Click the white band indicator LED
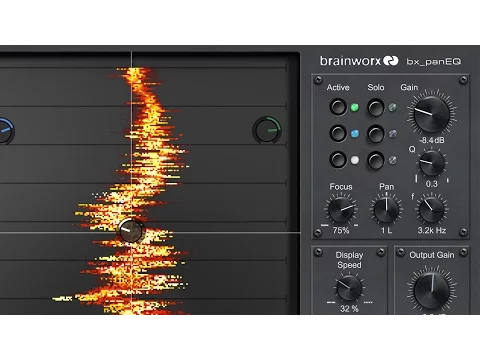Image resolution: width=480 pixels, height=360 pixels. 355,160
